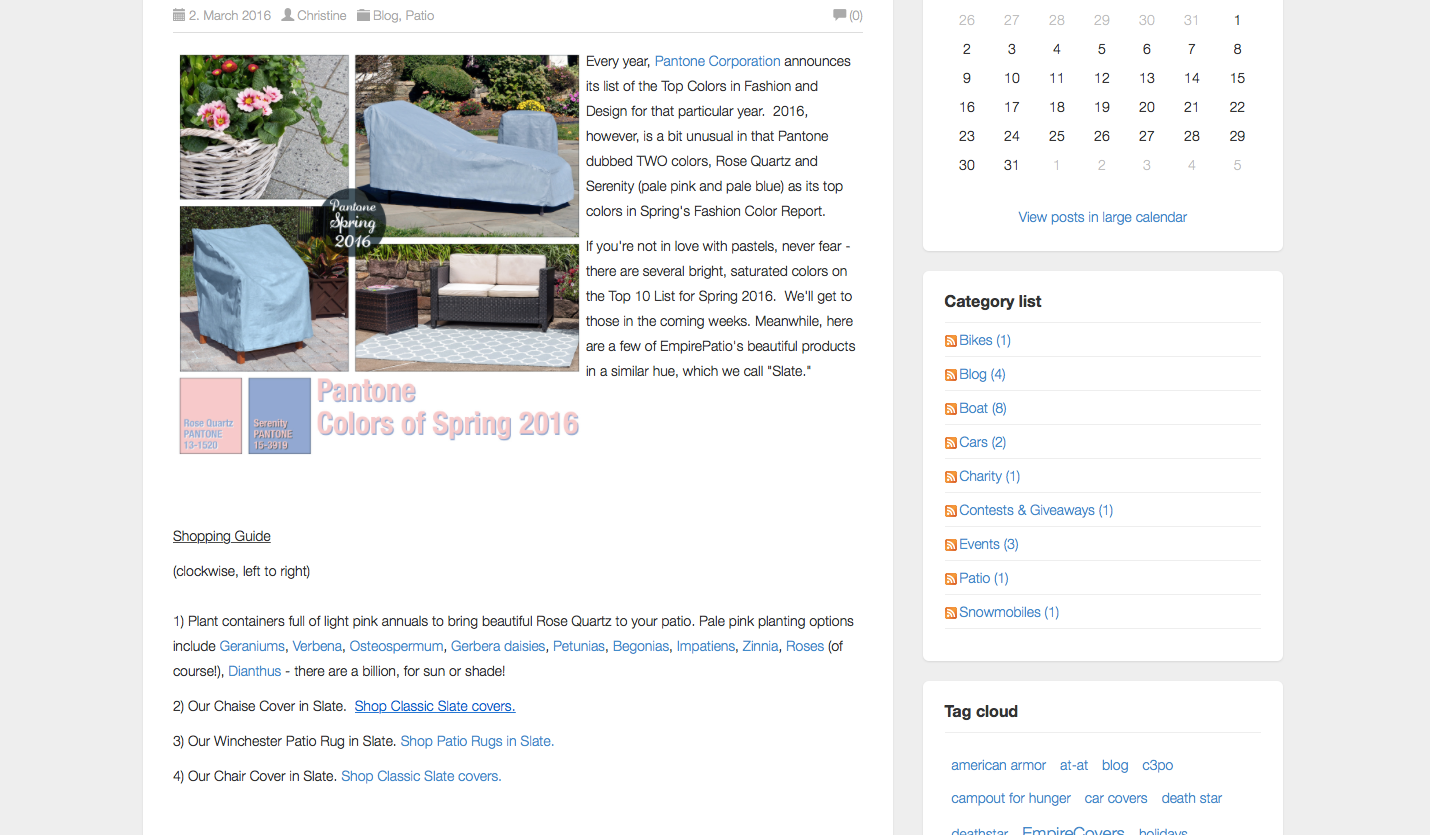Image resolution: width=1430 pixels, height=835 pixels.
Task: Select the Patio category in post header
Action: click(419, 15)
